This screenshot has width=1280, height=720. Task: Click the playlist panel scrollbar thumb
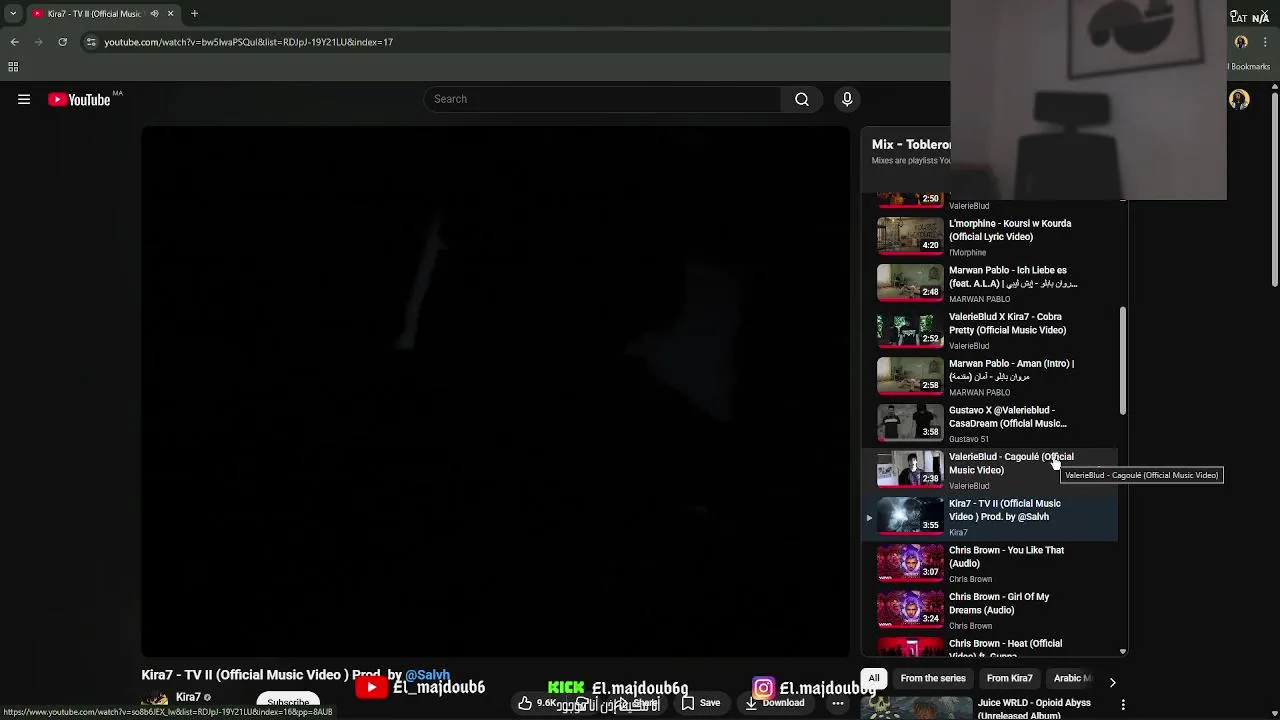click(1123, 361)
